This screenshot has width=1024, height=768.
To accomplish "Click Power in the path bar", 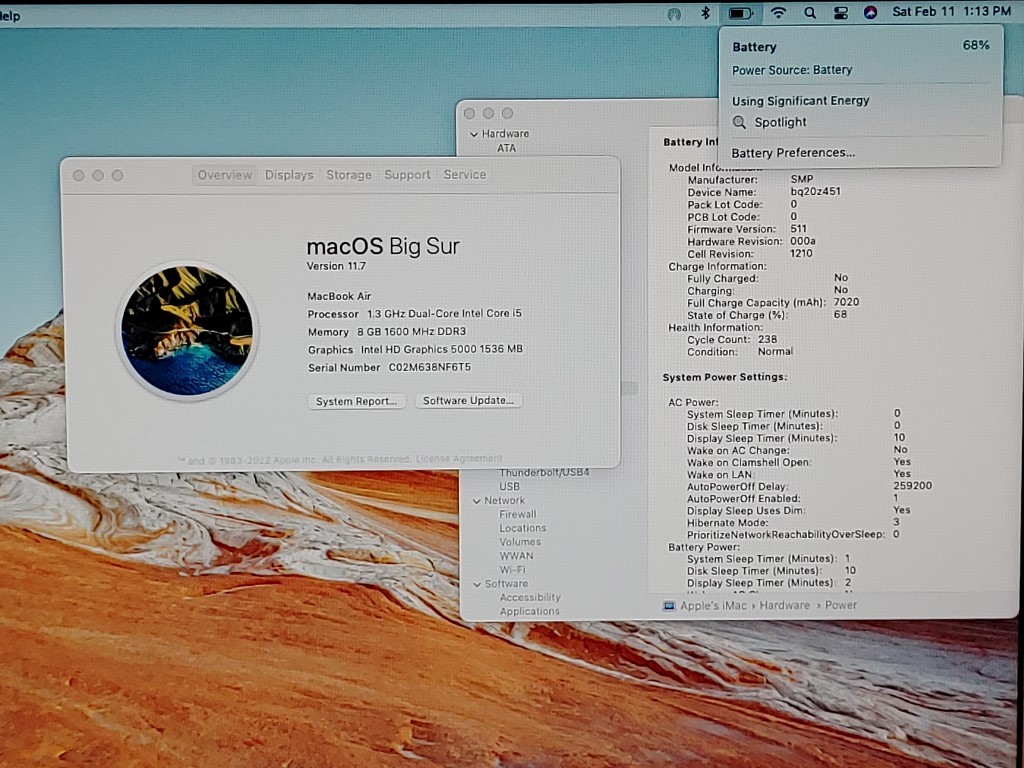I will 840,605.
